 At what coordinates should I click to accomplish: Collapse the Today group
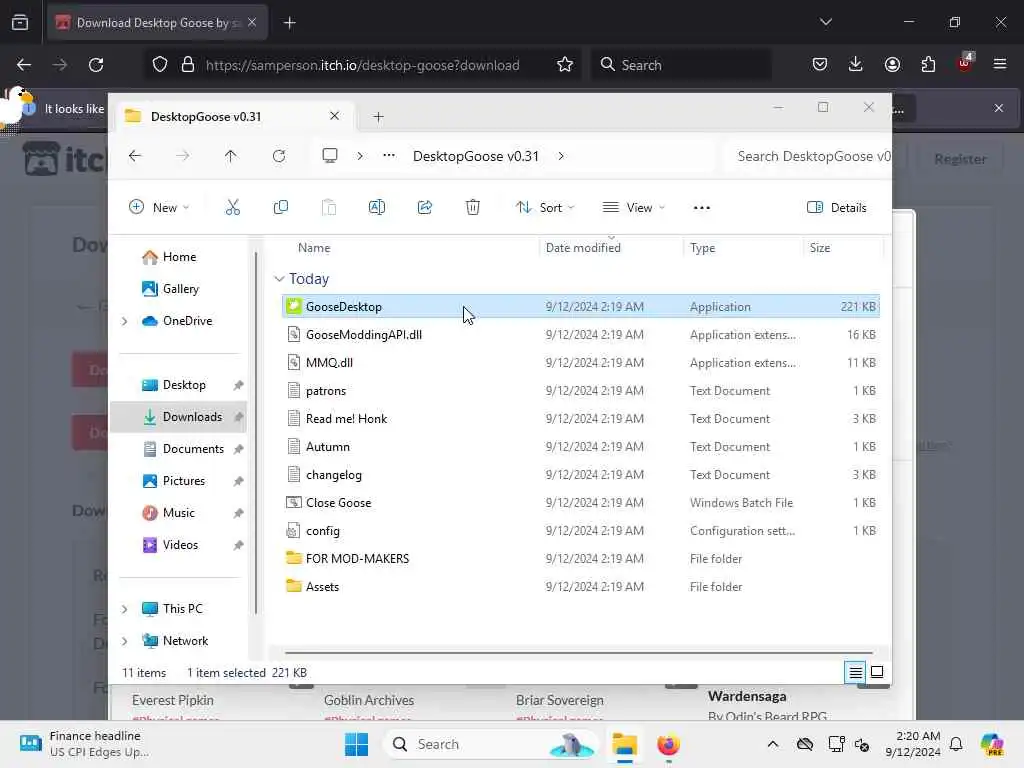click(279, 279)
